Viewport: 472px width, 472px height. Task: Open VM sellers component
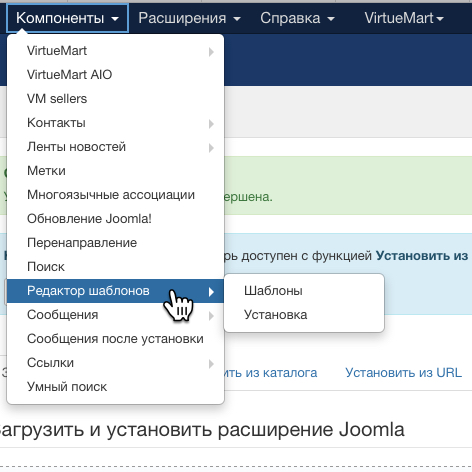[115, 99]
